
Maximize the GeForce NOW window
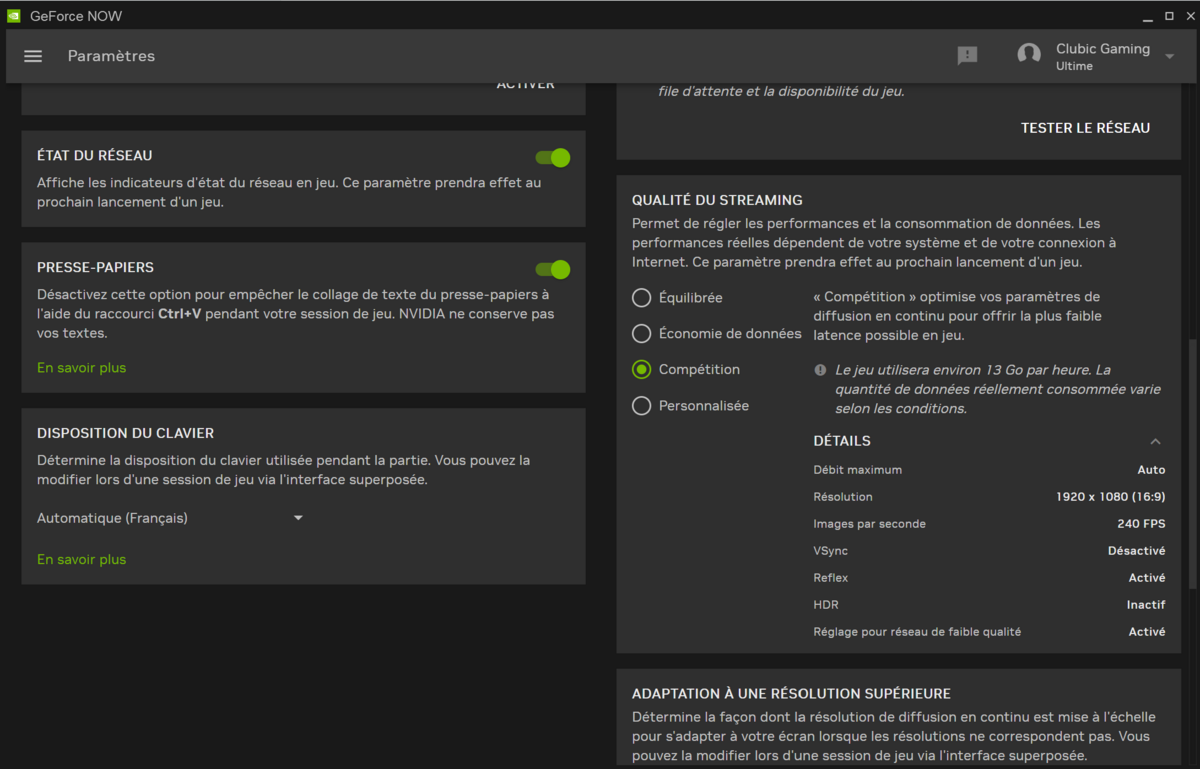pyautogui.click(x=1169, y=16)
